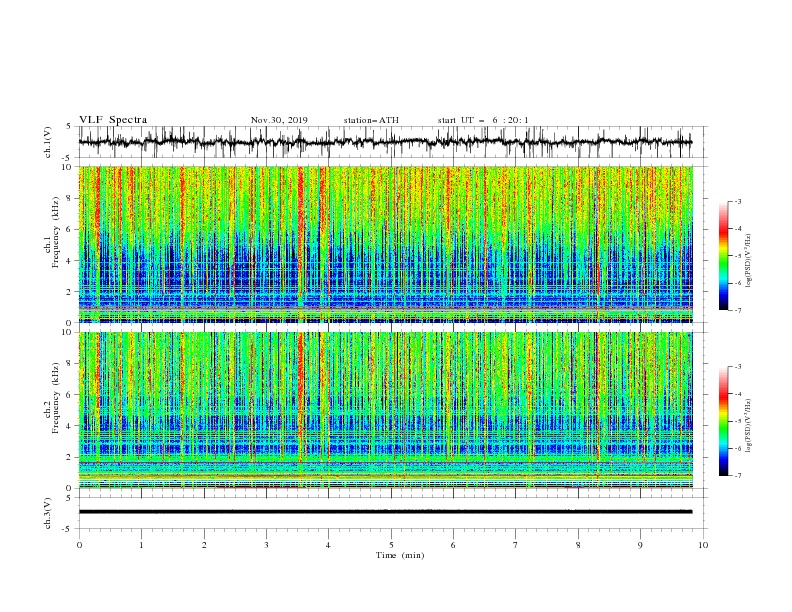
Task: Click the "2" tick on the time axis
Action: point(204,545)
